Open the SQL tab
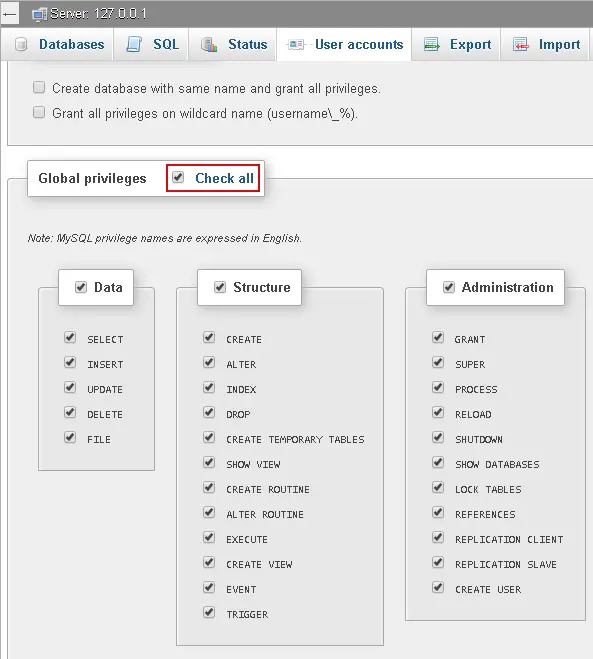This screenshot has height=659, width=593. pos(151,45)
